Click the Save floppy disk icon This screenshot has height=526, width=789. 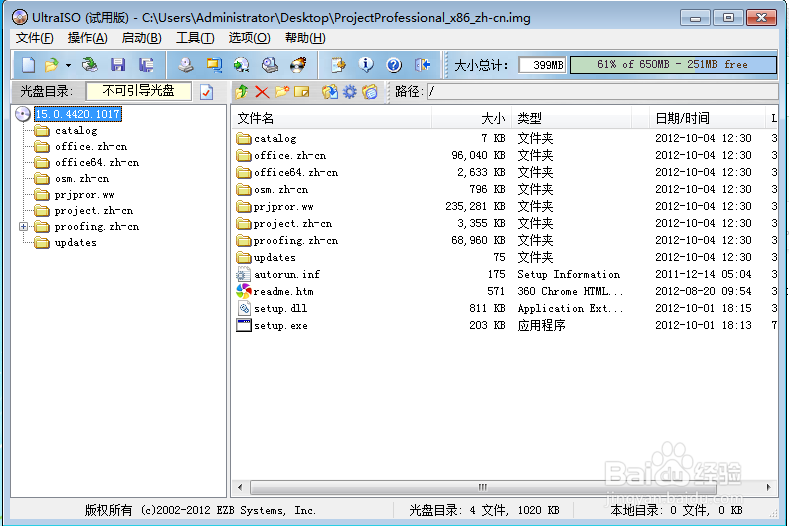(x=118, y=65)
